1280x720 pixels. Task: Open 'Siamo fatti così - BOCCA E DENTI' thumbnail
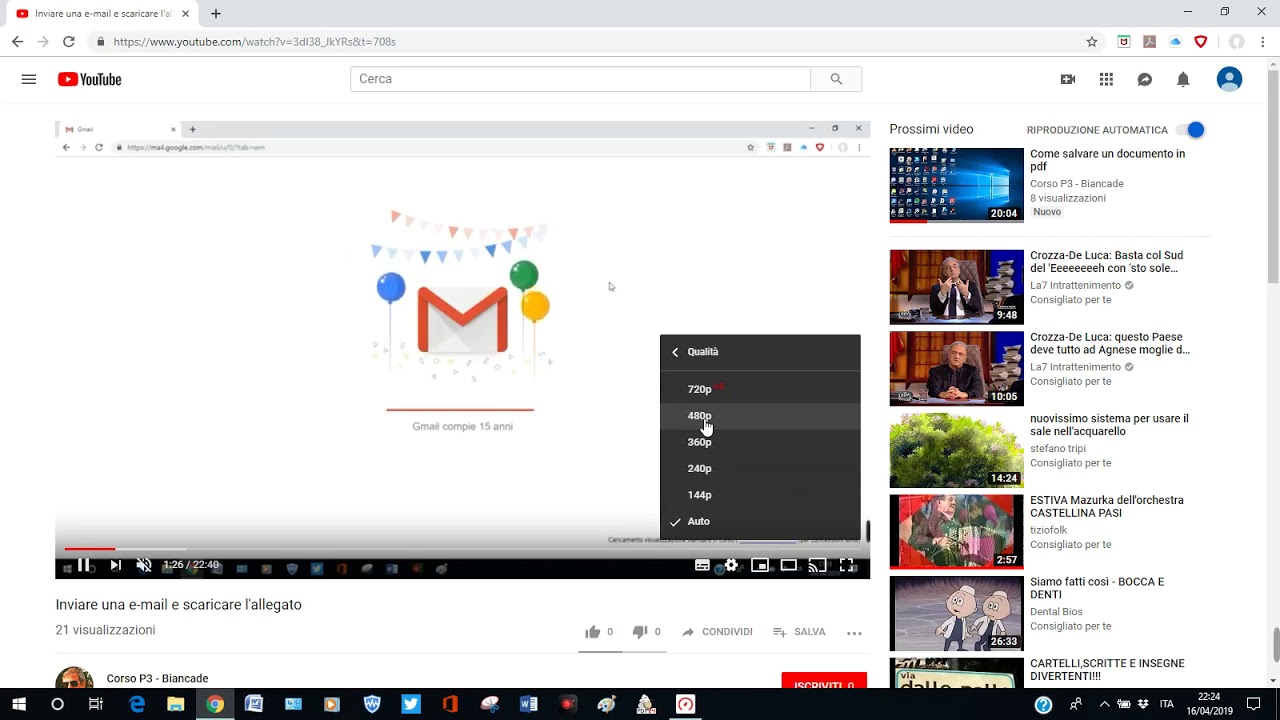click(x=957, y=613)
